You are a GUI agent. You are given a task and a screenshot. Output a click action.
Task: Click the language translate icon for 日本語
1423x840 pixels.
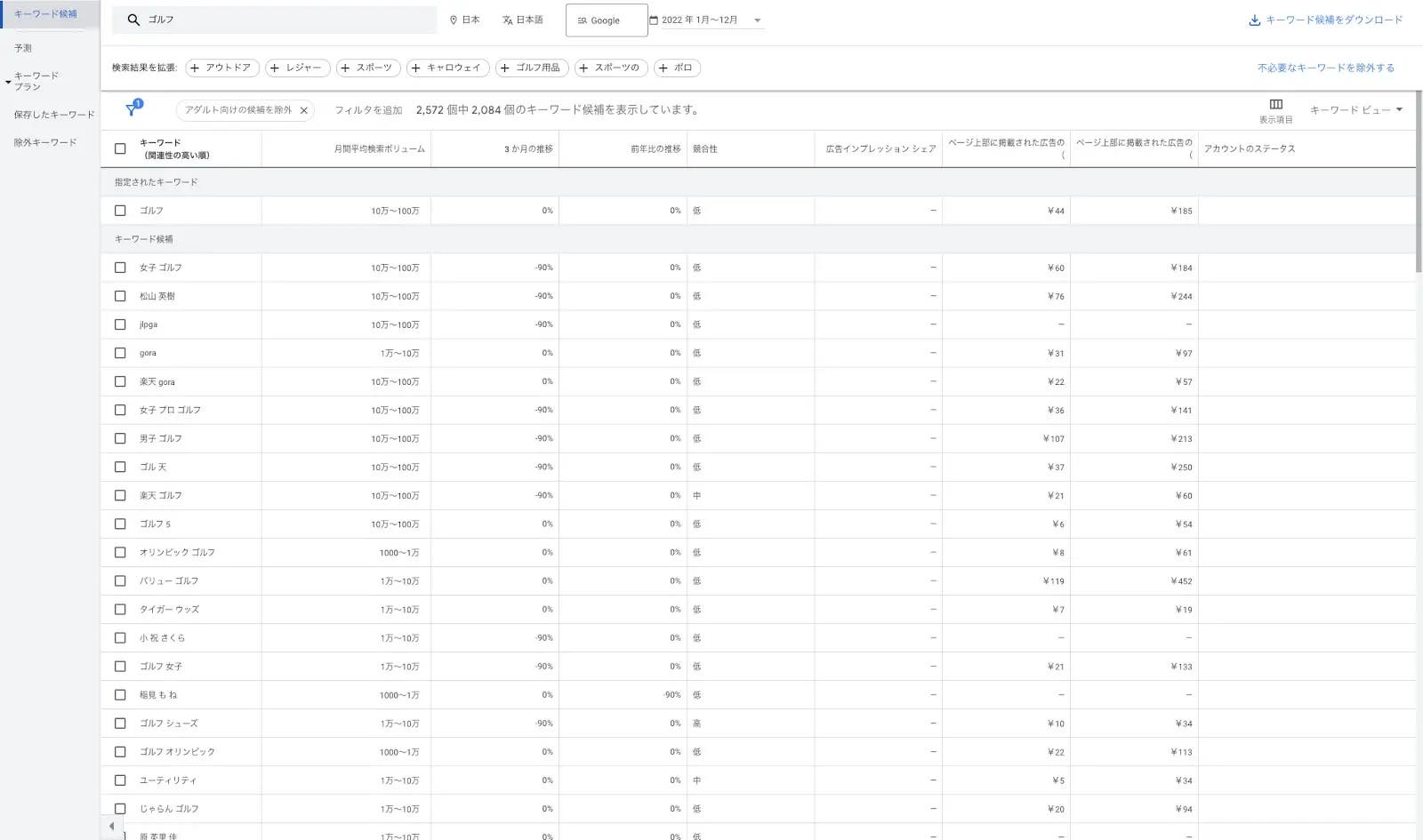[x=507, y=20]
